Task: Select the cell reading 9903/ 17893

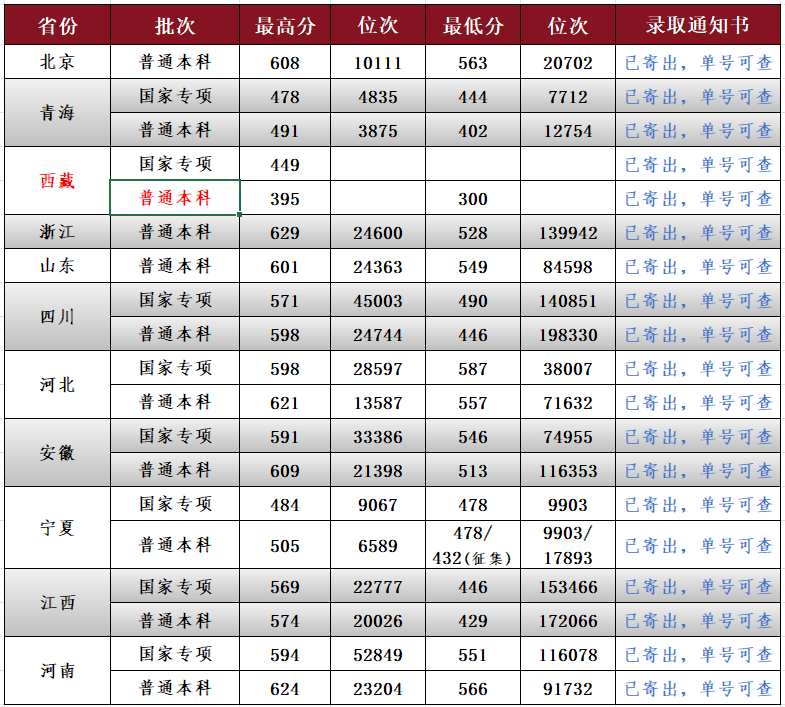Action: (x=568, y=545)
